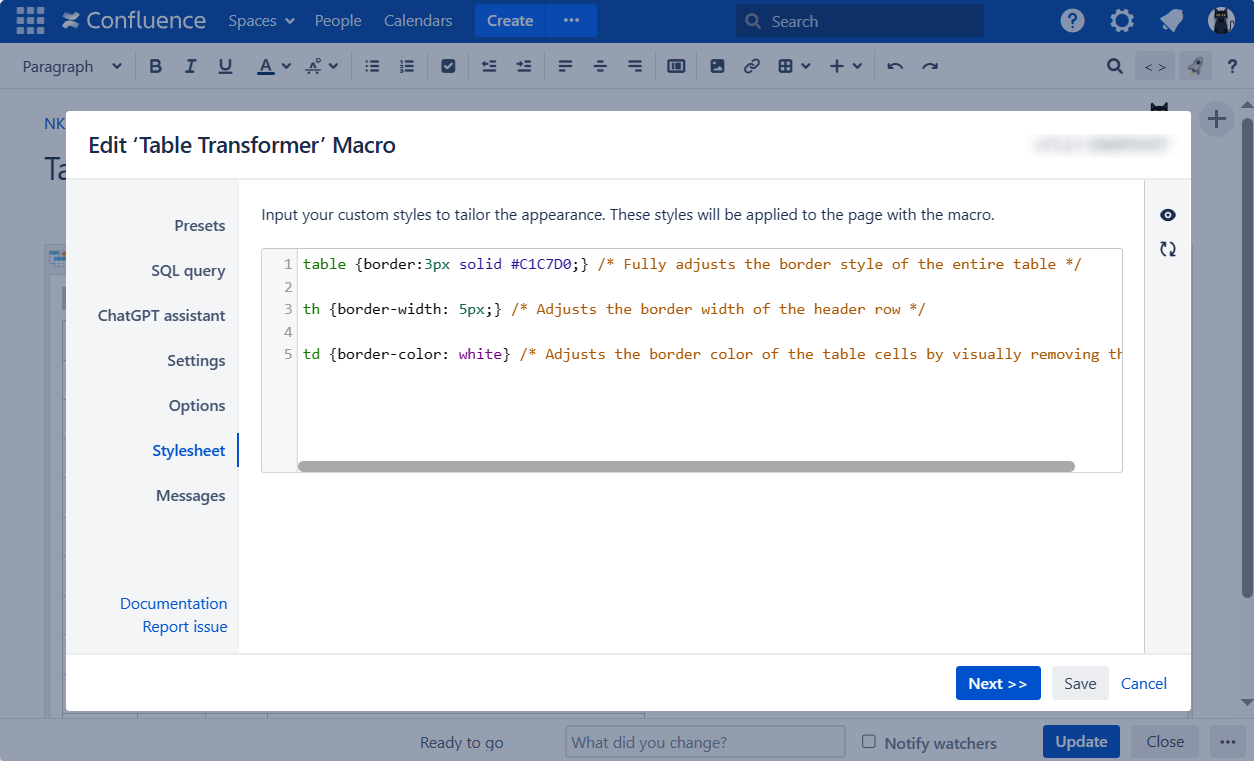Viewport: 1254px width, 761px height.
Task: Open the Documentation link
Action: pos(173,604)
